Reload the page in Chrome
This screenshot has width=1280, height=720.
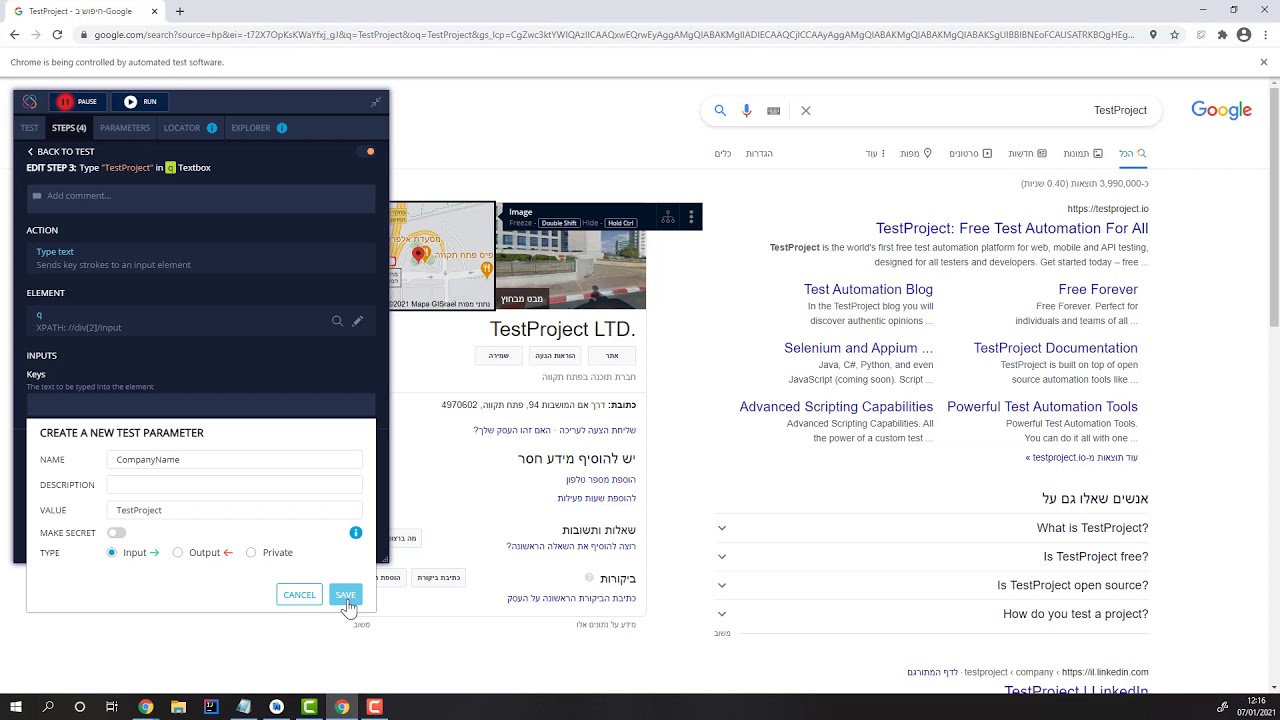(x=57, y=35)
